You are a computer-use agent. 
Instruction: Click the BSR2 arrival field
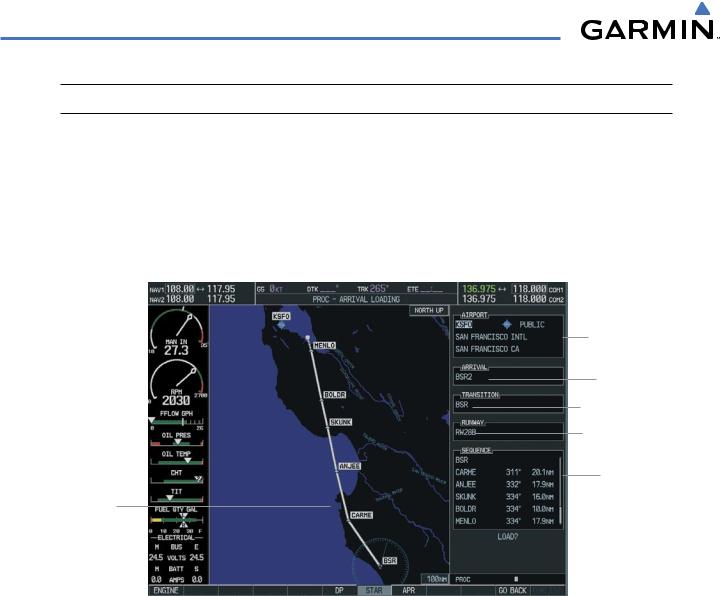click(x=508, y=377)
